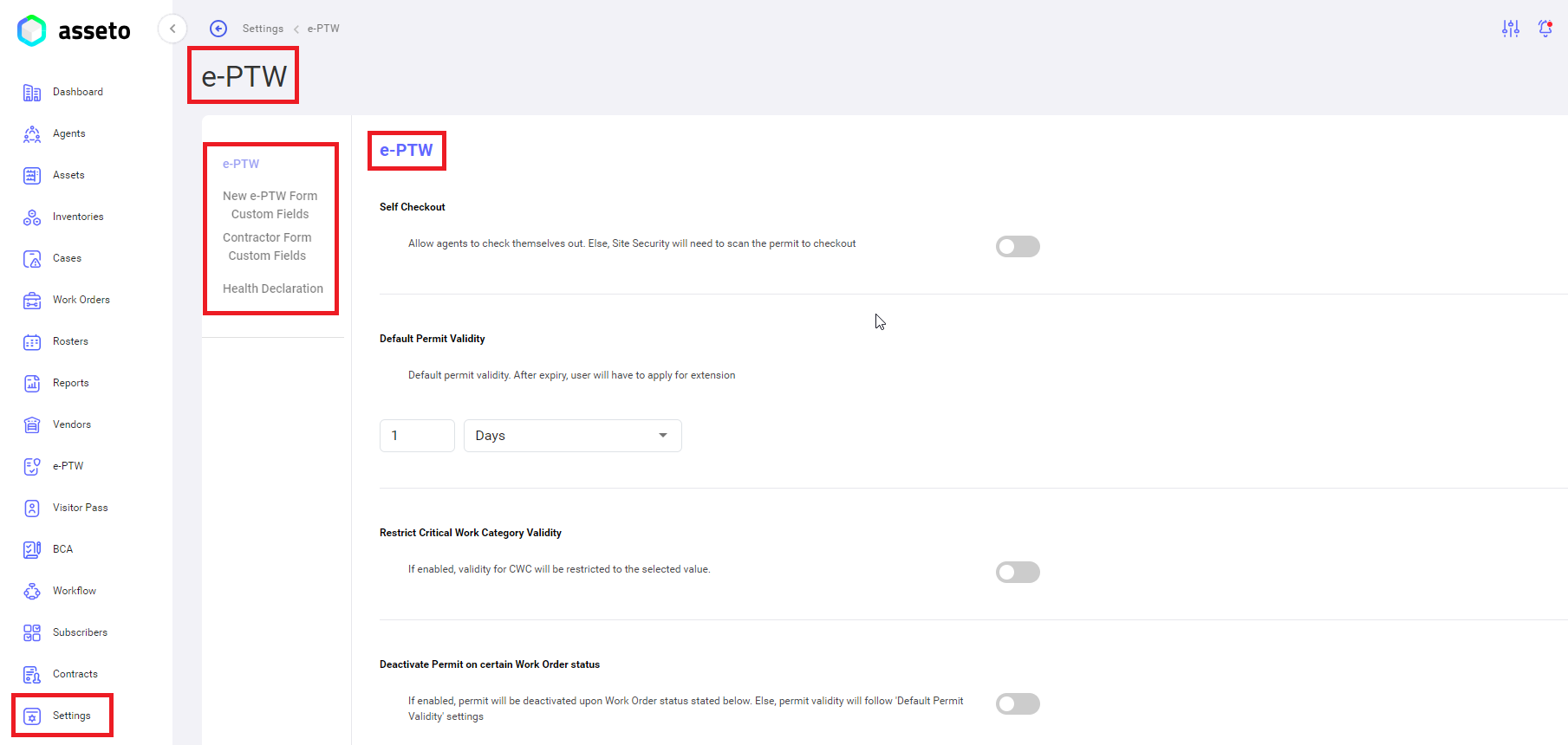Click the e-PTW sidebar icon
Image resolution: width=1568 pixels, height=745 pixels.
[x=32, y=467]
